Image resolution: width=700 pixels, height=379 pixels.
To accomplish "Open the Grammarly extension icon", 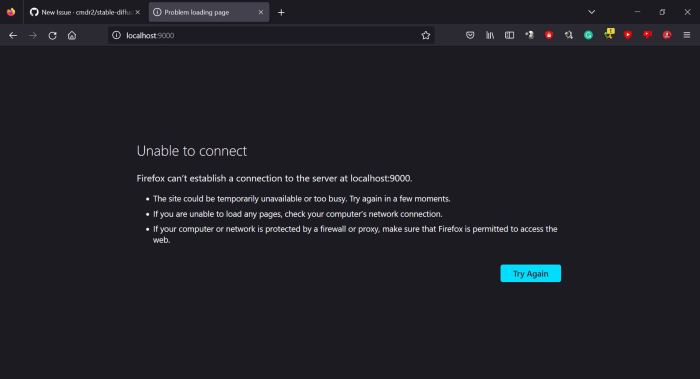I will tap(588, 35).
